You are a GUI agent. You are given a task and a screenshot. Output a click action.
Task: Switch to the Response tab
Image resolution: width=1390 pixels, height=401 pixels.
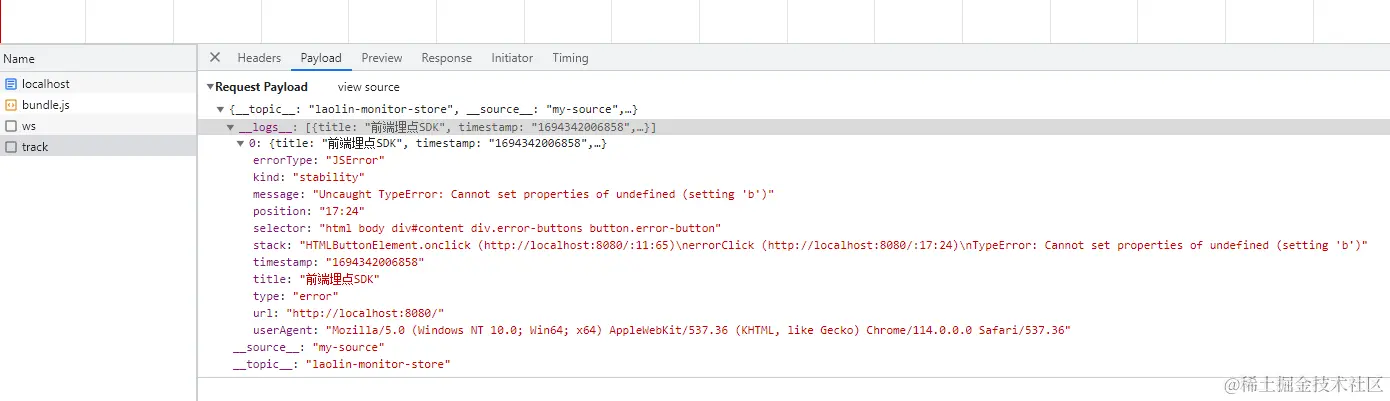pyautogui.click(x=446, y=58)
